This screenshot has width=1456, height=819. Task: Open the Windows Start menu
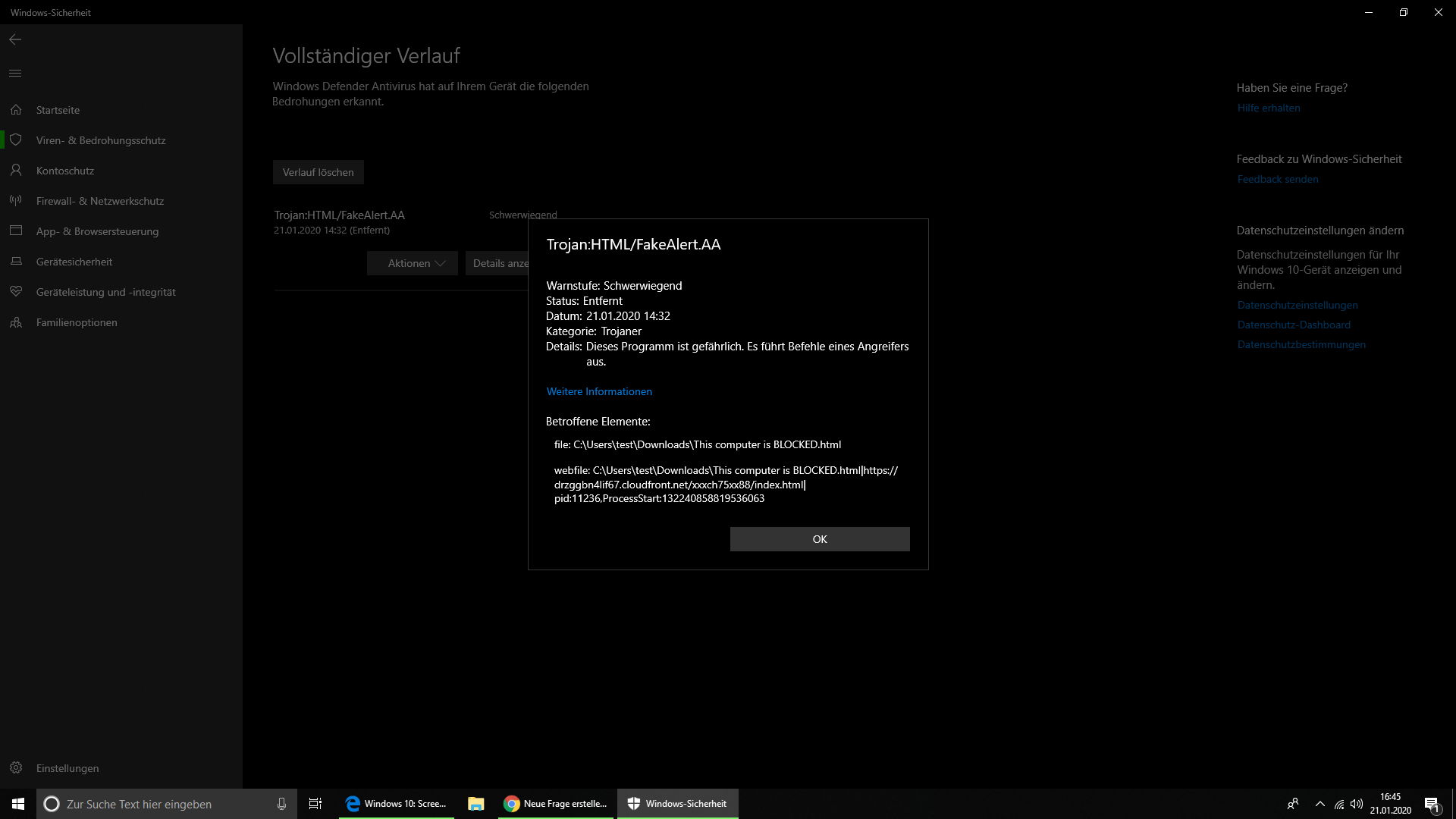pyautogui.click(x=18, y=804)
